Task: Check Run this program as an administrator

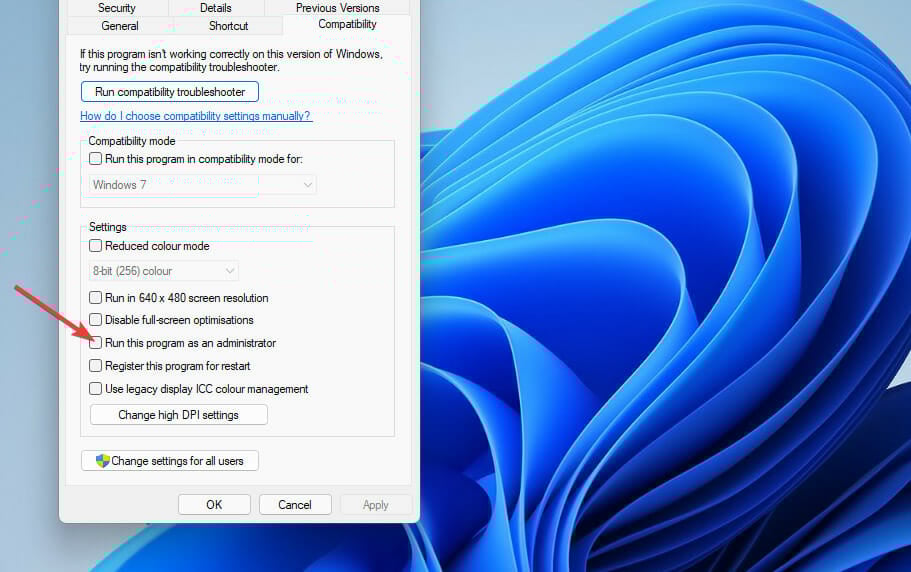Action: (x=95, y=343)
